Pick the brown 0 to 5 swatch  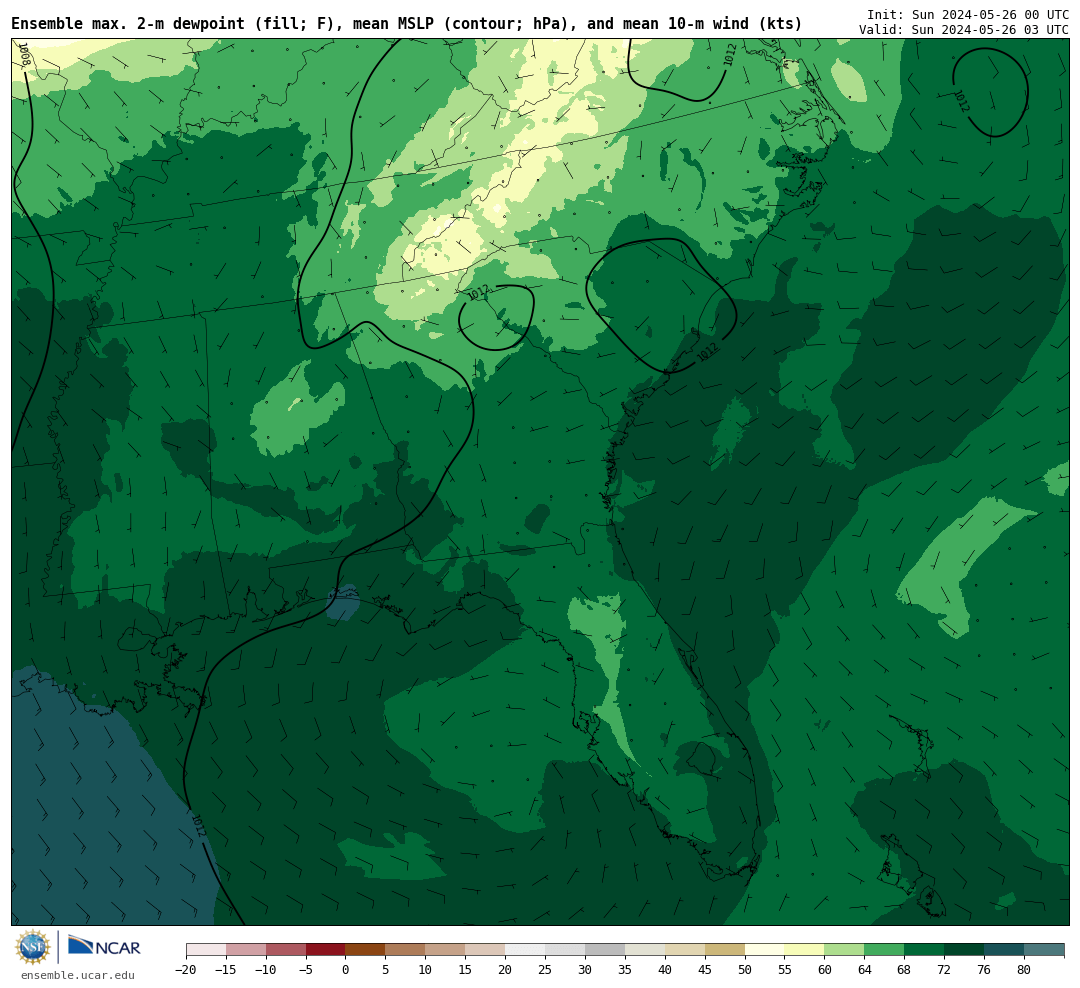[366, 950]
